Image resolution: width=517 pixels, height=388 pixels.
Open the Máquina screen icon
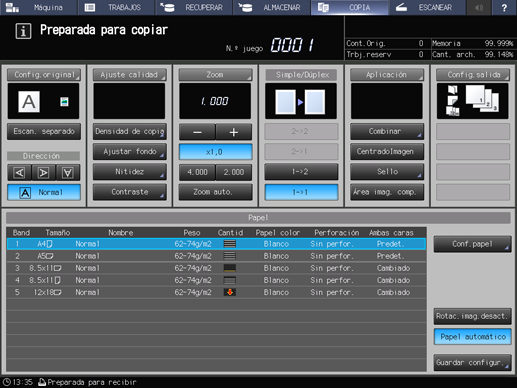click(12, 7)
